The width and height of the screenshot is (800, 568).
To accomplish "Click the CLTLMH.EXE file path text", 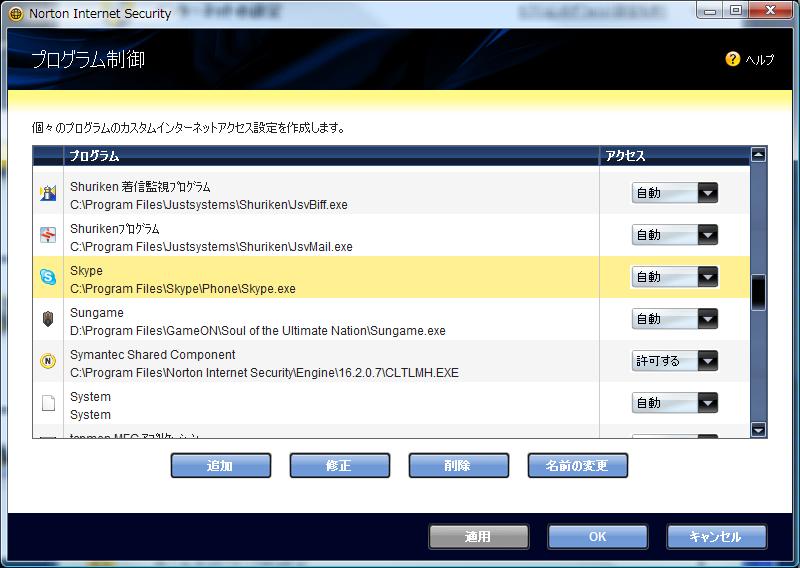I will [264, 373].
